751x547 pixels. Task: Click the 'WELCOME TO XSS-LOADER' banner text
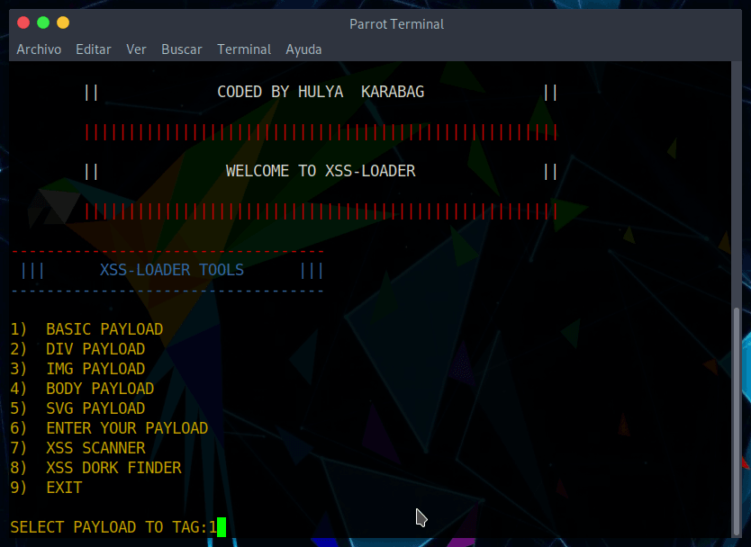pos(320,171)
